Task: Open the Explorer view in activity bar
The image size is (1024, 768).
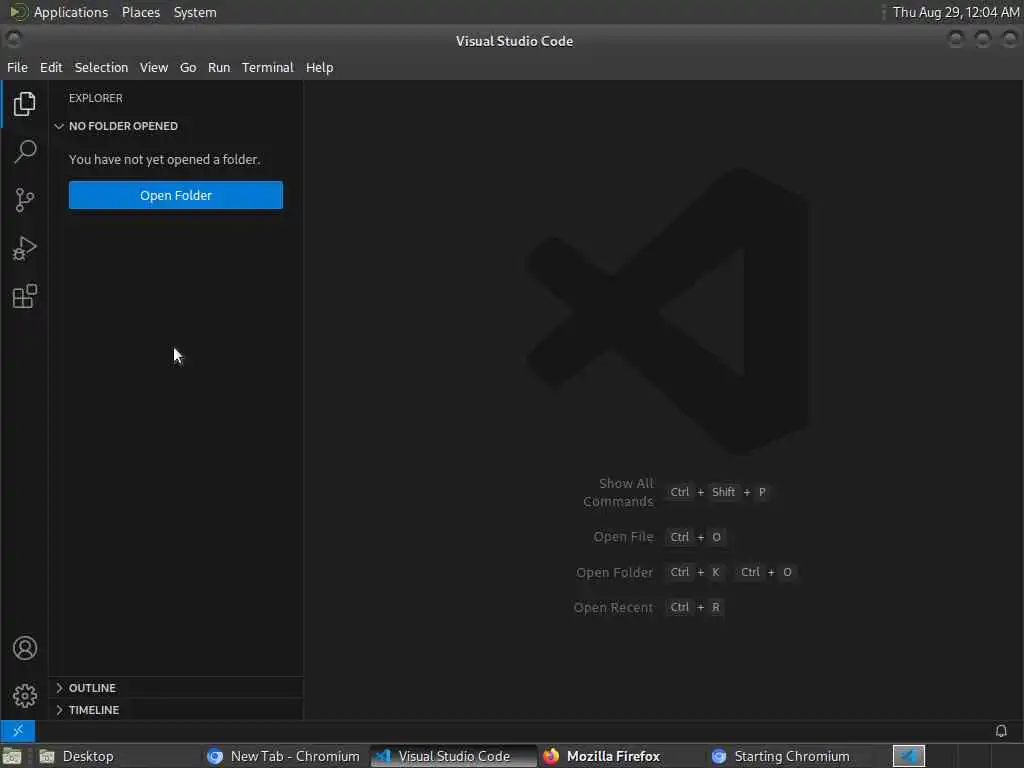Action: pos(25,104)
